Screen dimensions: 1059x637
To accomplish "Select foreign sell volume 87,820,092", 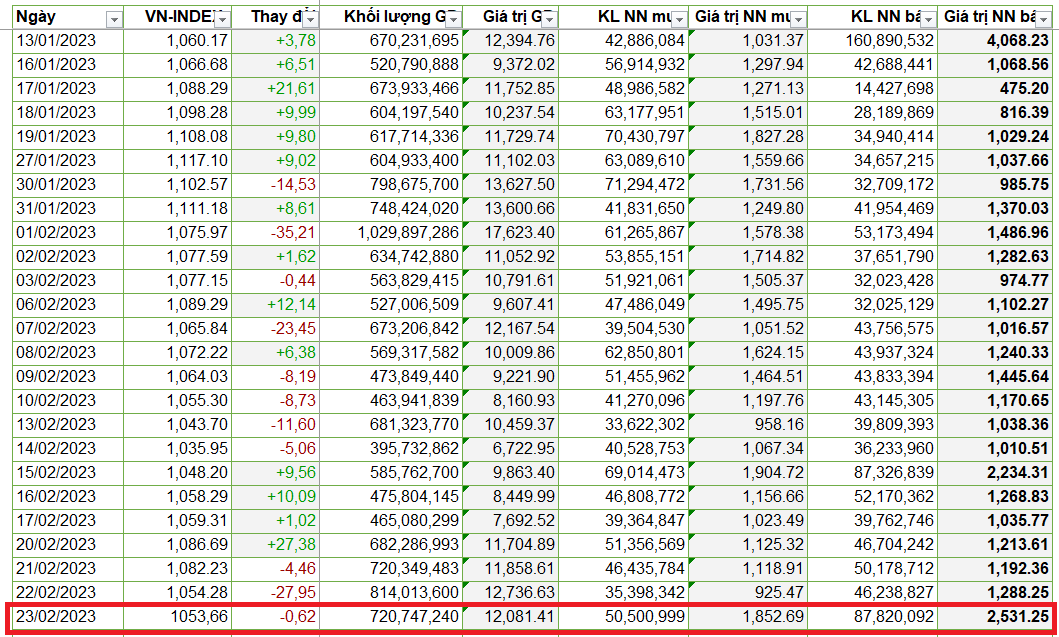I will coord(873,616).
